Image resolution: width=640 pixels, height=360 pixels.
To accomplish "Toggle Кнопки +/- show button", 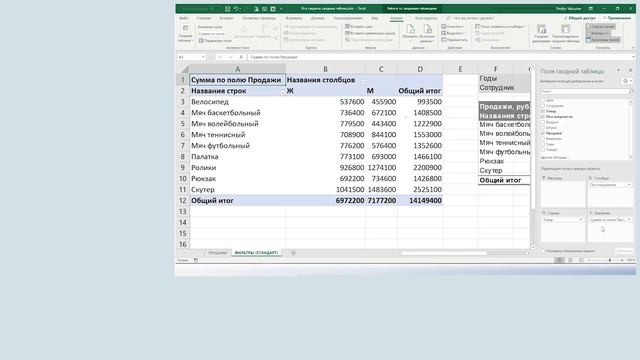I will (598, 33).
